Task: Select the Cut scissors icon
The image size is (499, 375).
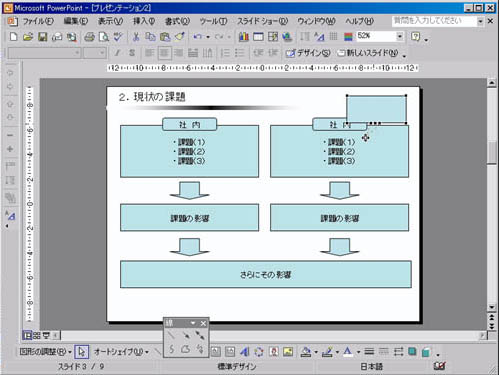Action: pos(136,37)
